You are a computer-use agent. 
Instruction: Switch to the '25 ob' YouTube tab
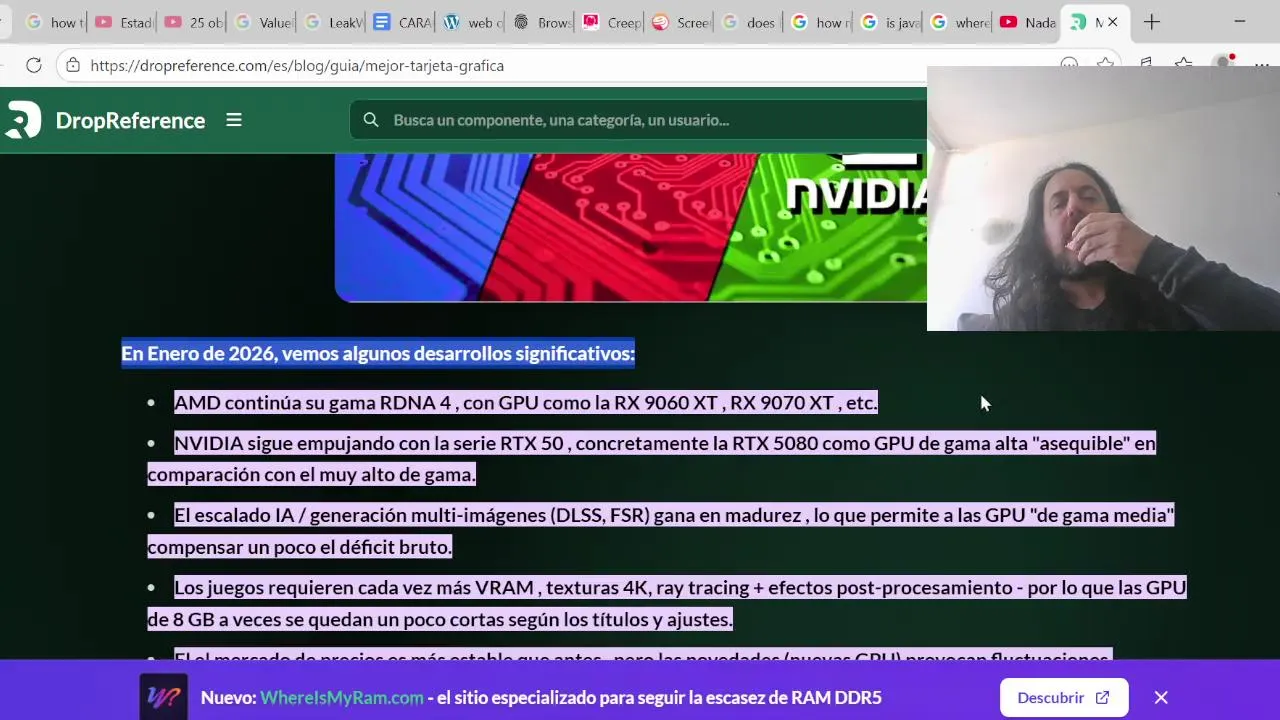(x=193, y=22)
